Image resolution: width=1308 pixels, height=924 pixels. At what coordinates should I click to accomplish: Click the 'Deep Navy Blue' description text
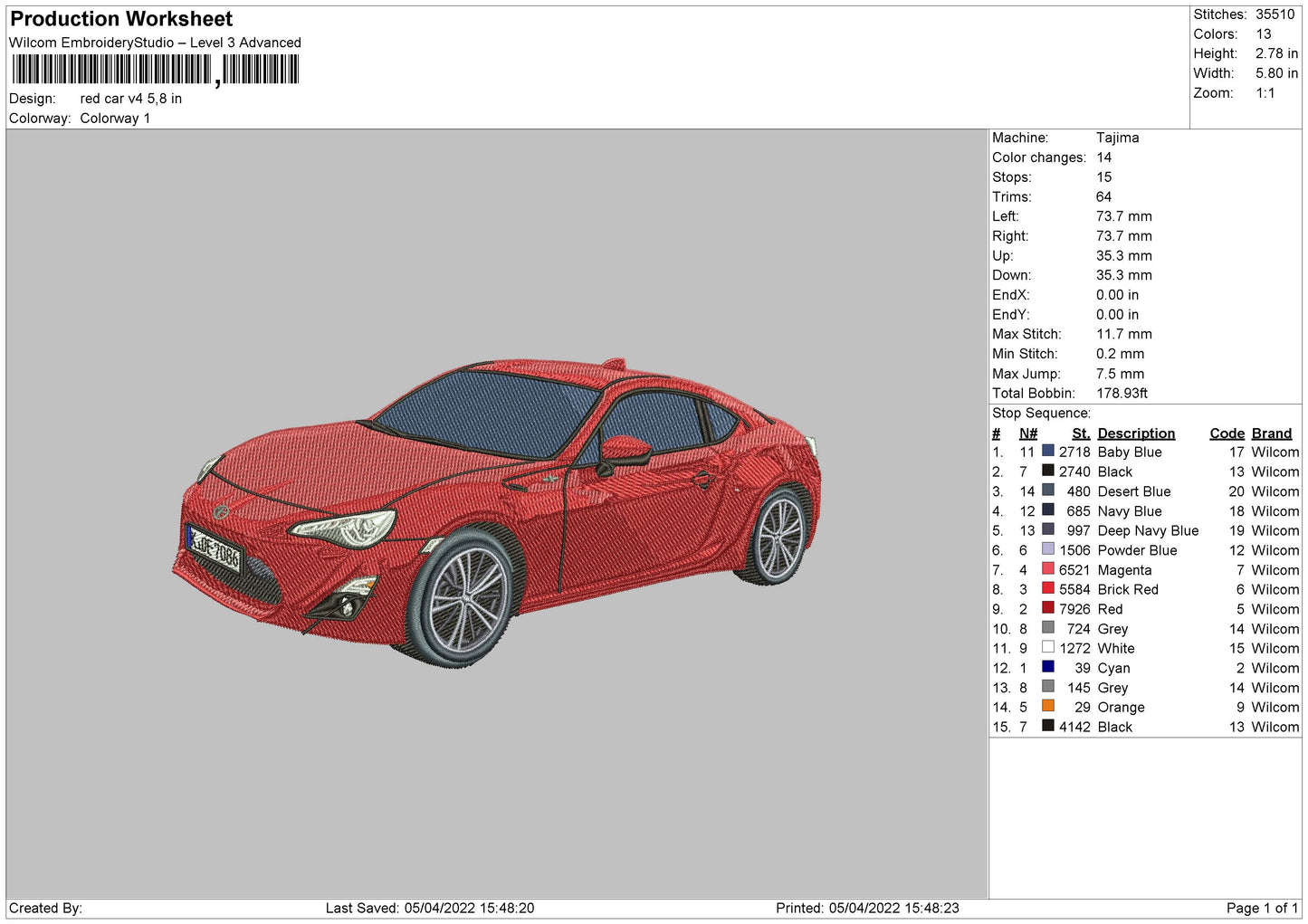[1148, 531]
